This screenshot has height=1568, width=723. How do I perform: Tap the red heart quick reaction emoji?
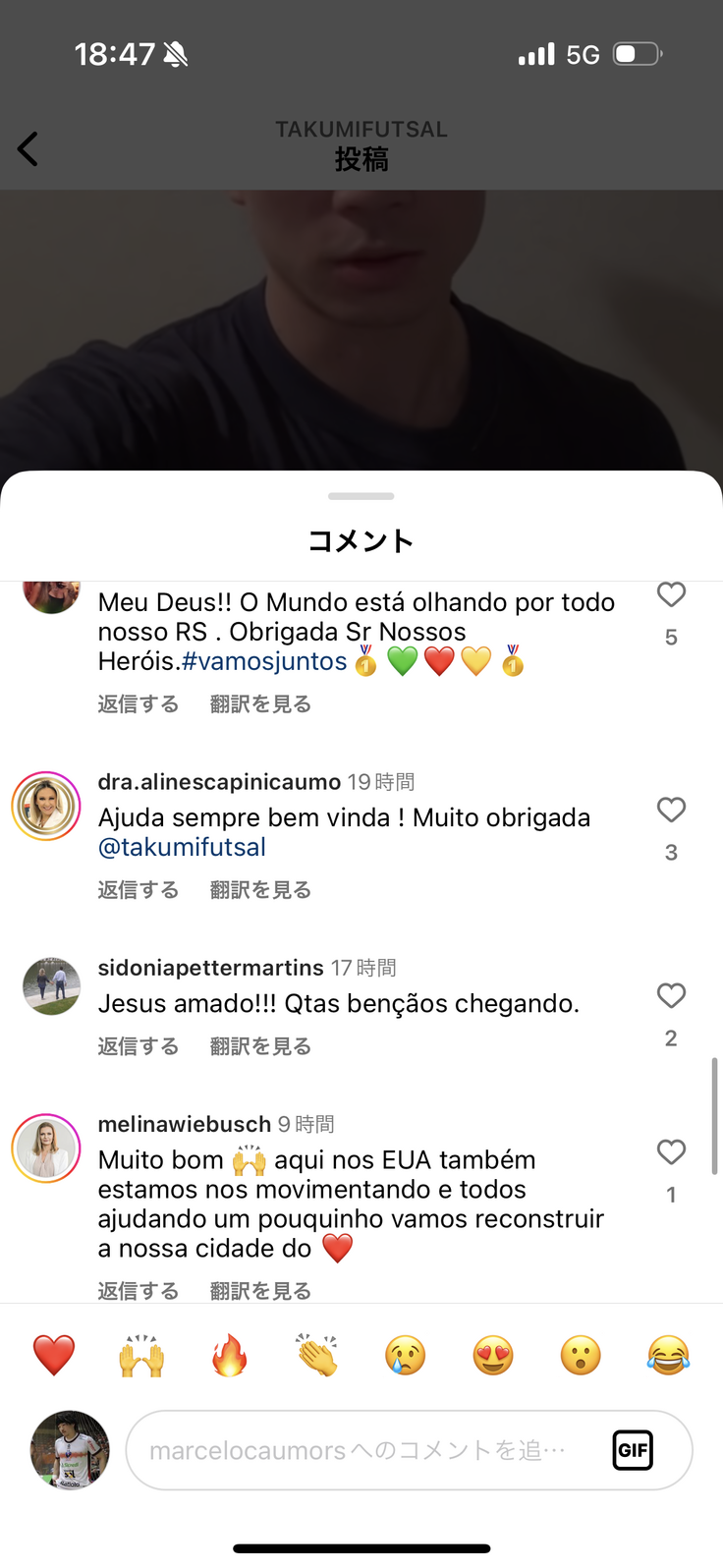point(54,1356)
